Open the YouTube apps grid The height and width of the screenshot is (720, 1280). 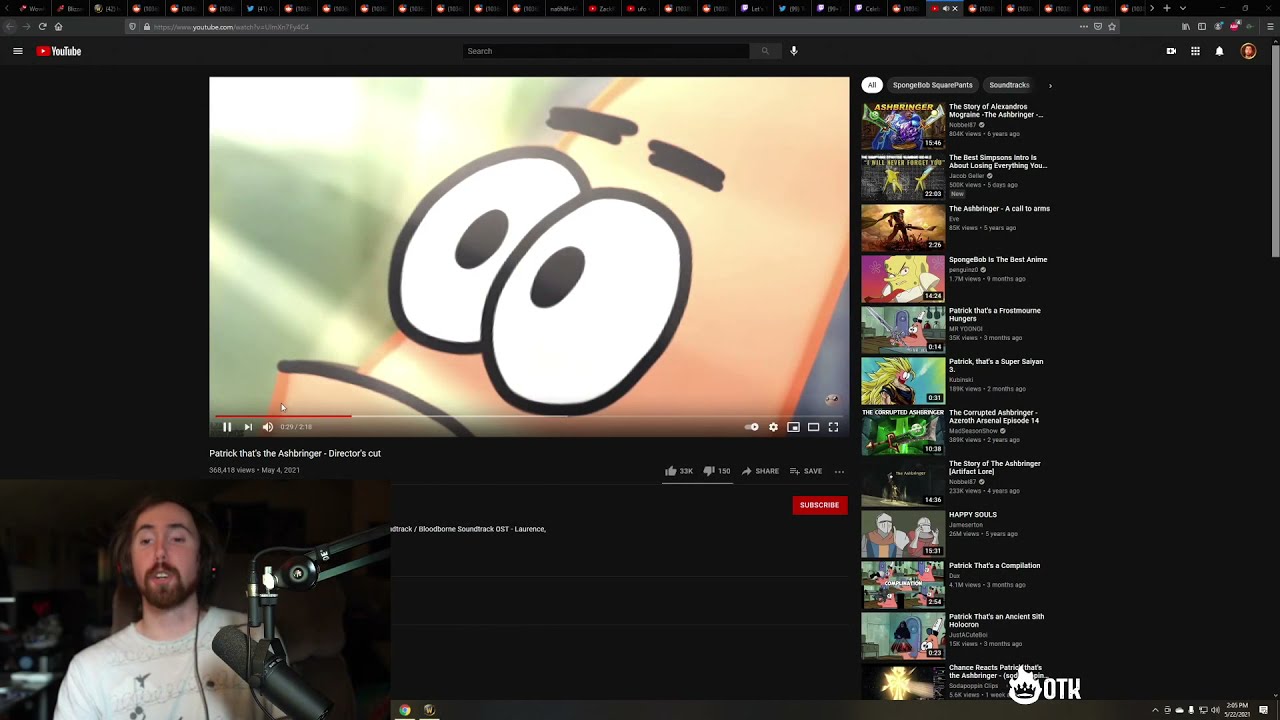point(1195,51)
